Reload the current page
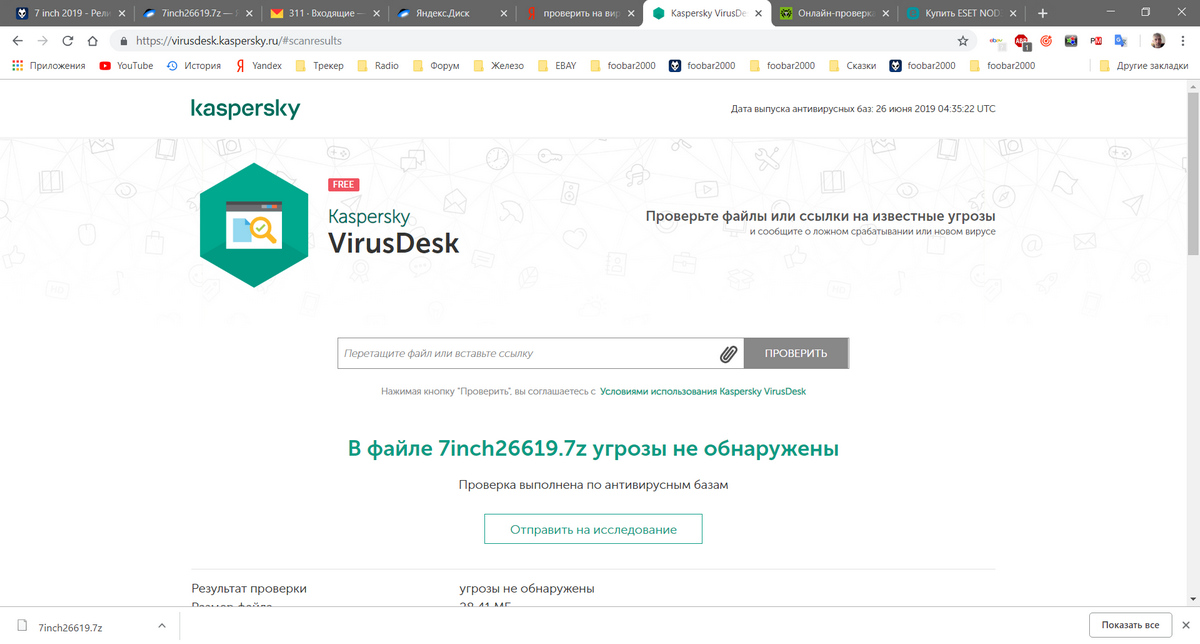 pyautogui.click(x=68, y=42)
